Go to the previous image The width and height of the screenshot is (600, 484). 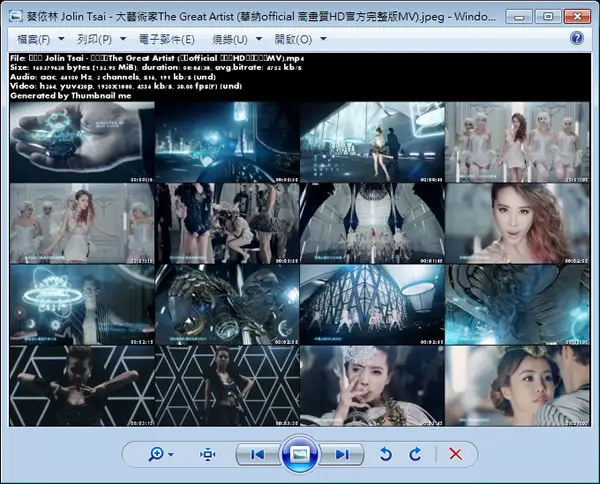(x=258, y=454)
